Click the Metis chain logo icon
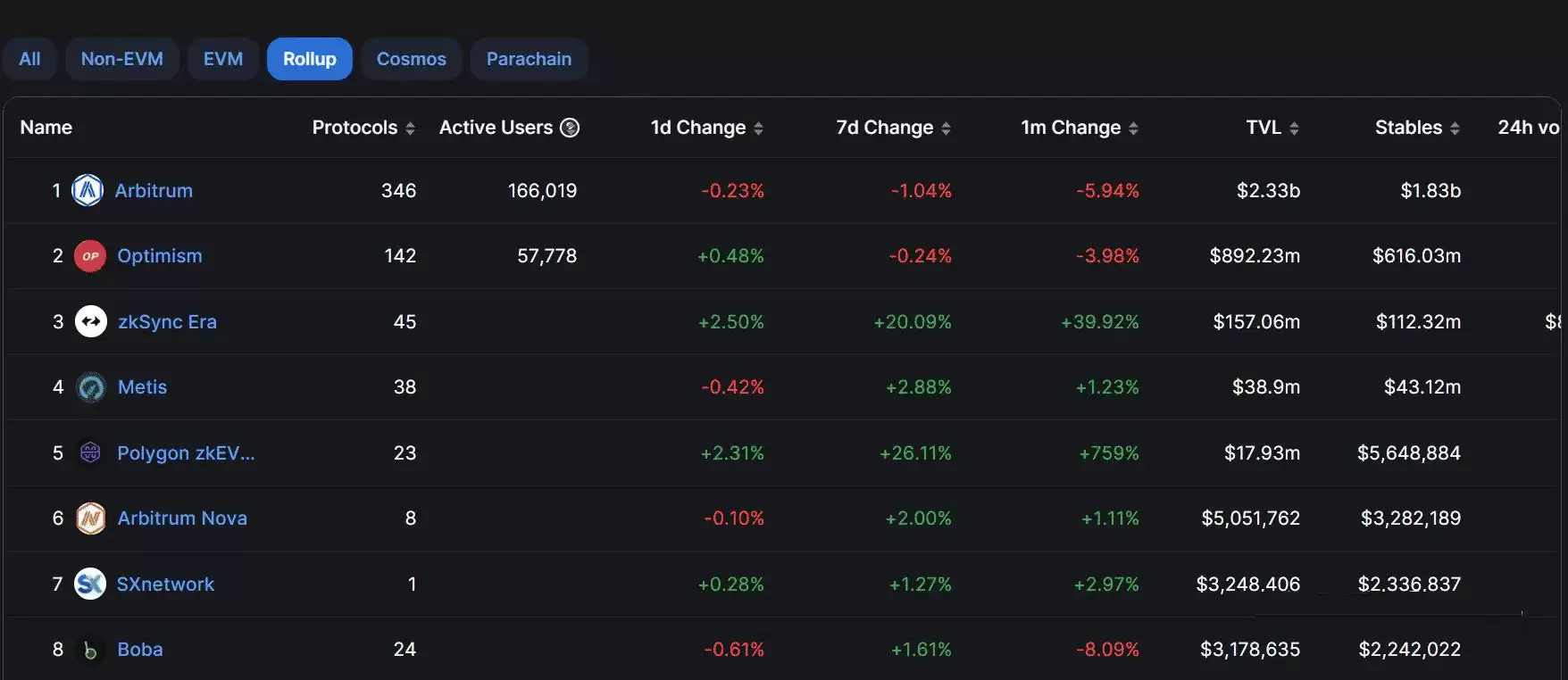Image resolution: width=1568 pixels, height=680 pixels. [x=90, y=387]
